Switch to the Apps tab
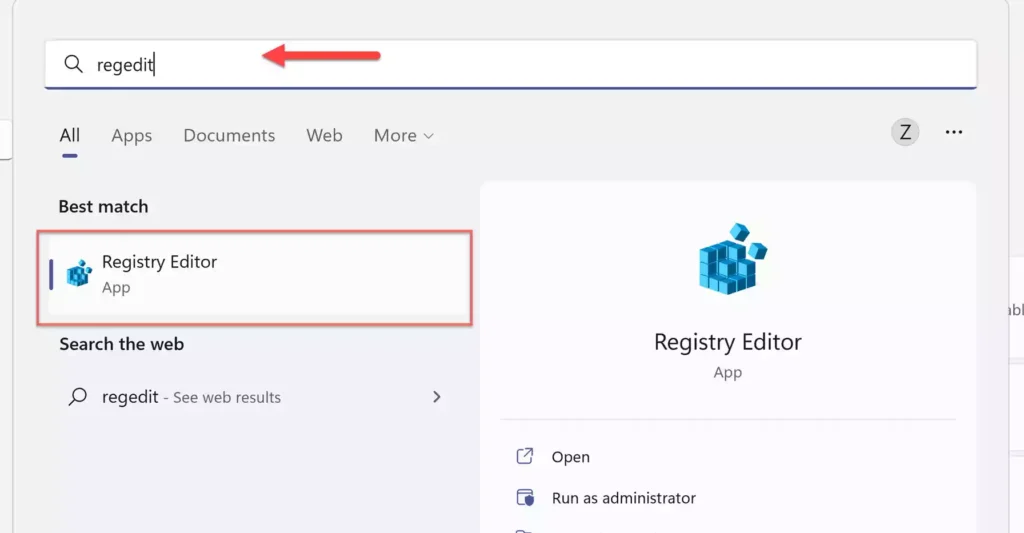Image resolution: width=1024 pixels, height=533 pixels. 131,135
